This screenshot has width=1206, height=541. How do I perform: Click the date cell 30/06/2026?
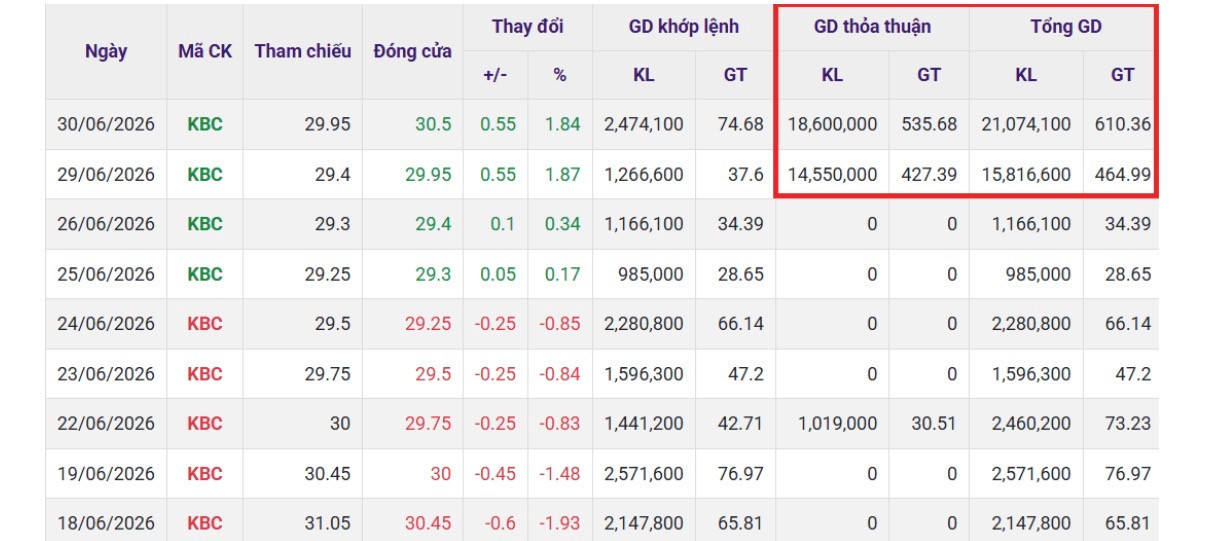tap(106, 125)
